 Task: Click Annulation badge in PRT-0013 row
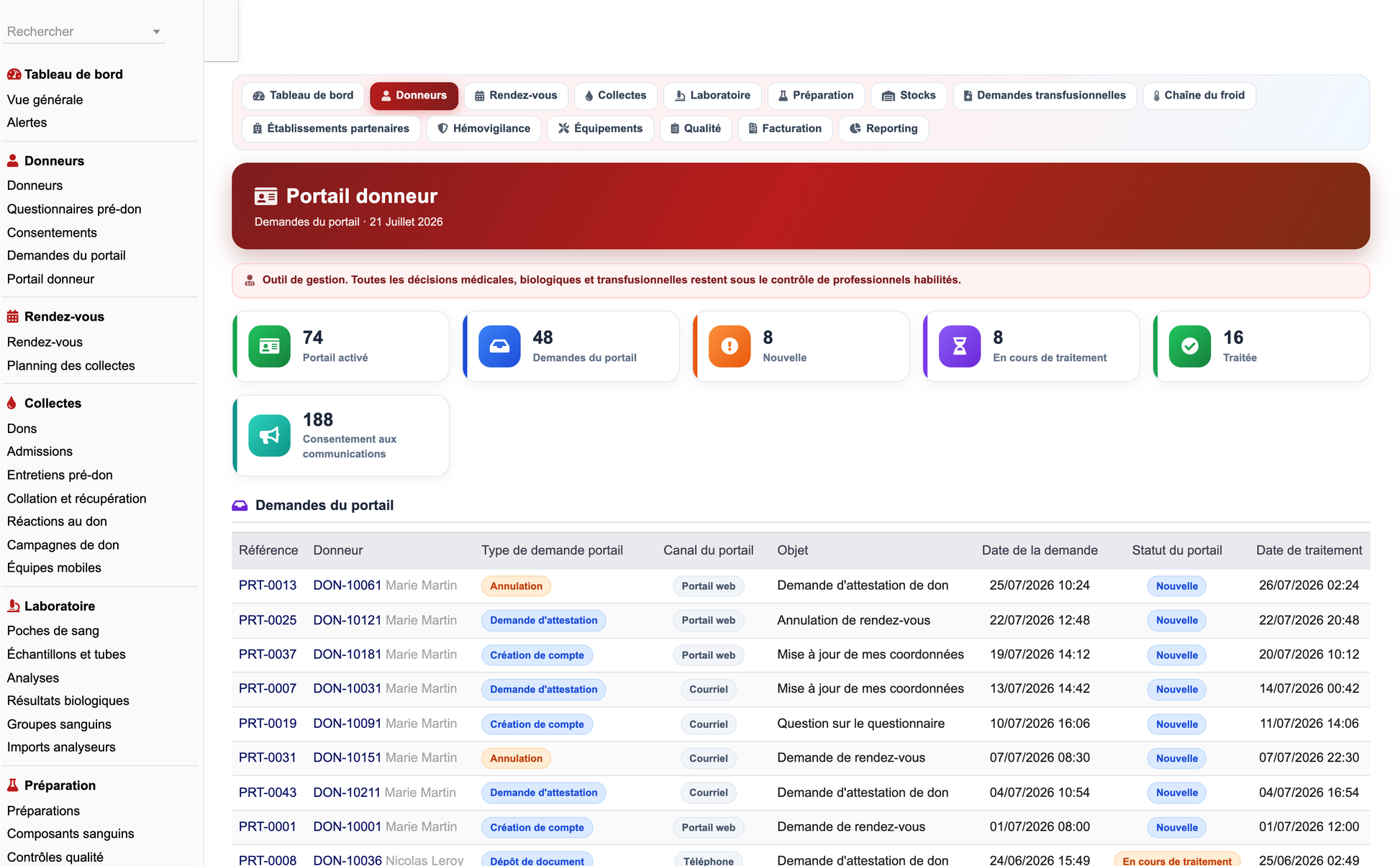pyautogui.click(x=516, y=586)
